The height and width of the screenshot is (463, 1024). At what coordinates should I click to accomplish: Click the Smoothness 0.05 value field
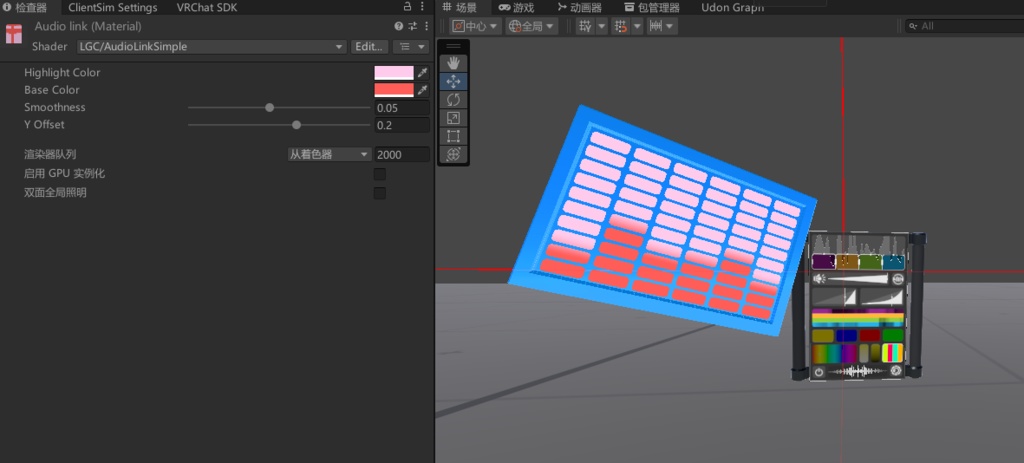point(402,108)
